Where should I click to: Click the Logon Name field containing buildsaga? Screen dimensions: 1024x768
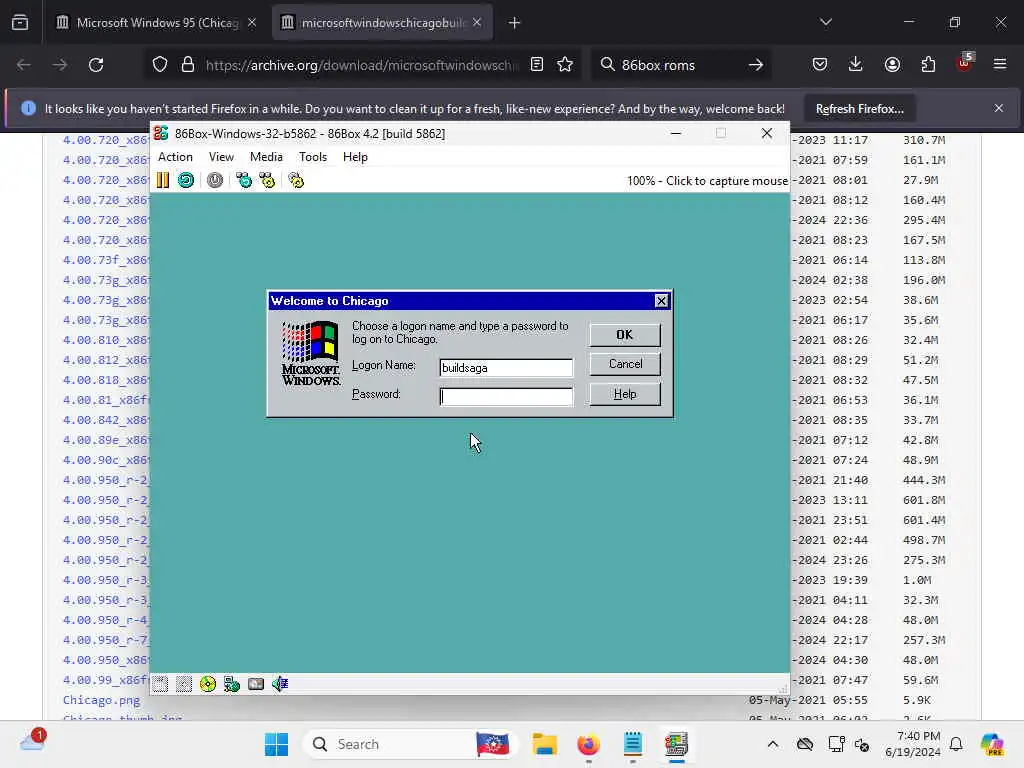pyautogui.click(x=506, y=368)
